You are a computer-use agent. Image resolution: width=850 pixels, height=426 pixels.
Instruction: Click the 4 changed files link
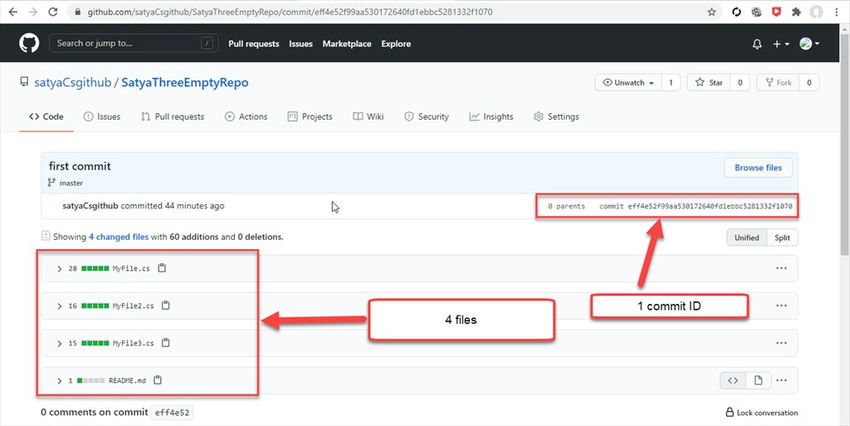pos(119,237)
